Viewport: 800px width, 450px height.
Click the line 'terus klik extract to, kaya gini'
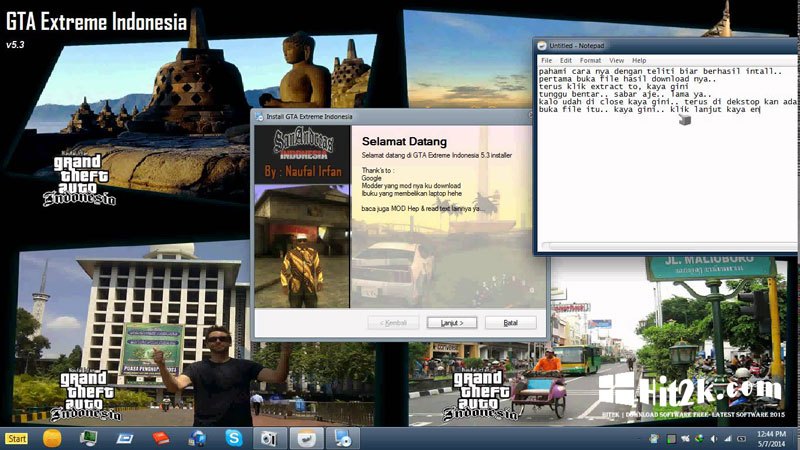[x=614, y=87]
